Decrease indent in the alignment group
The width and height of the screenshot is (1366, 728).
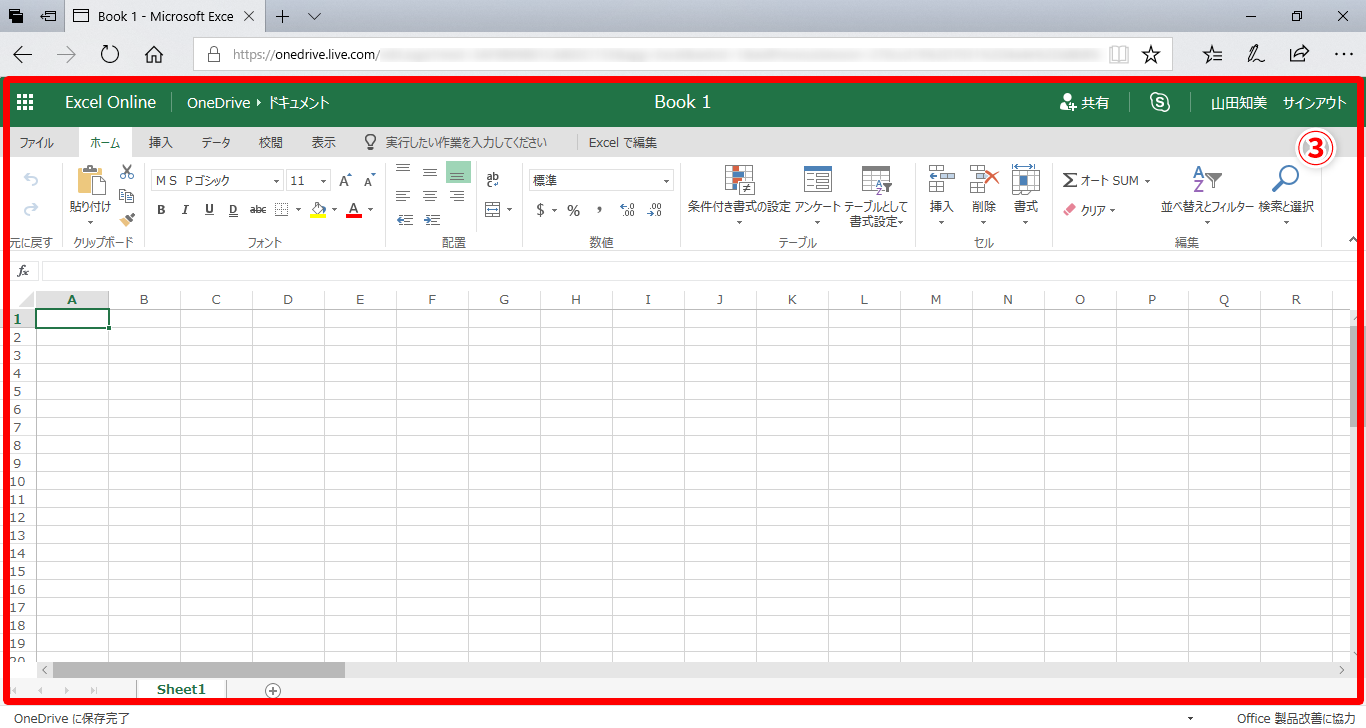(x=404, y=219)
